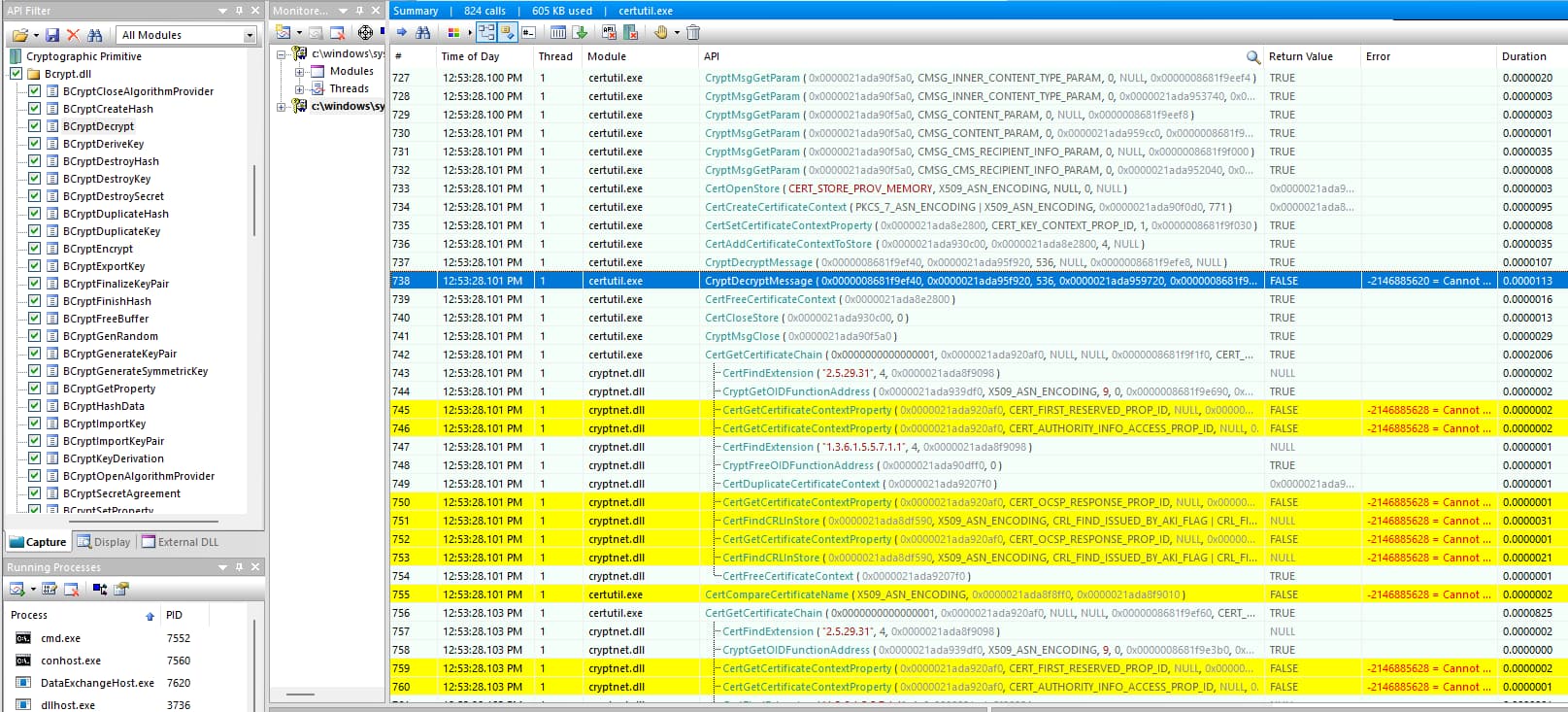Click green down-arrow auto-scroll icon

(580, 32)
